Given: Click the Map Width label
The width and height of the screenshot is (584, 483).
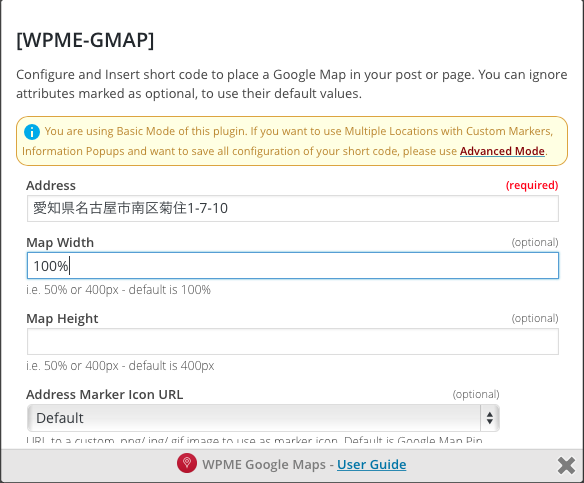Looking at the screenshot, I should point(60,243).
